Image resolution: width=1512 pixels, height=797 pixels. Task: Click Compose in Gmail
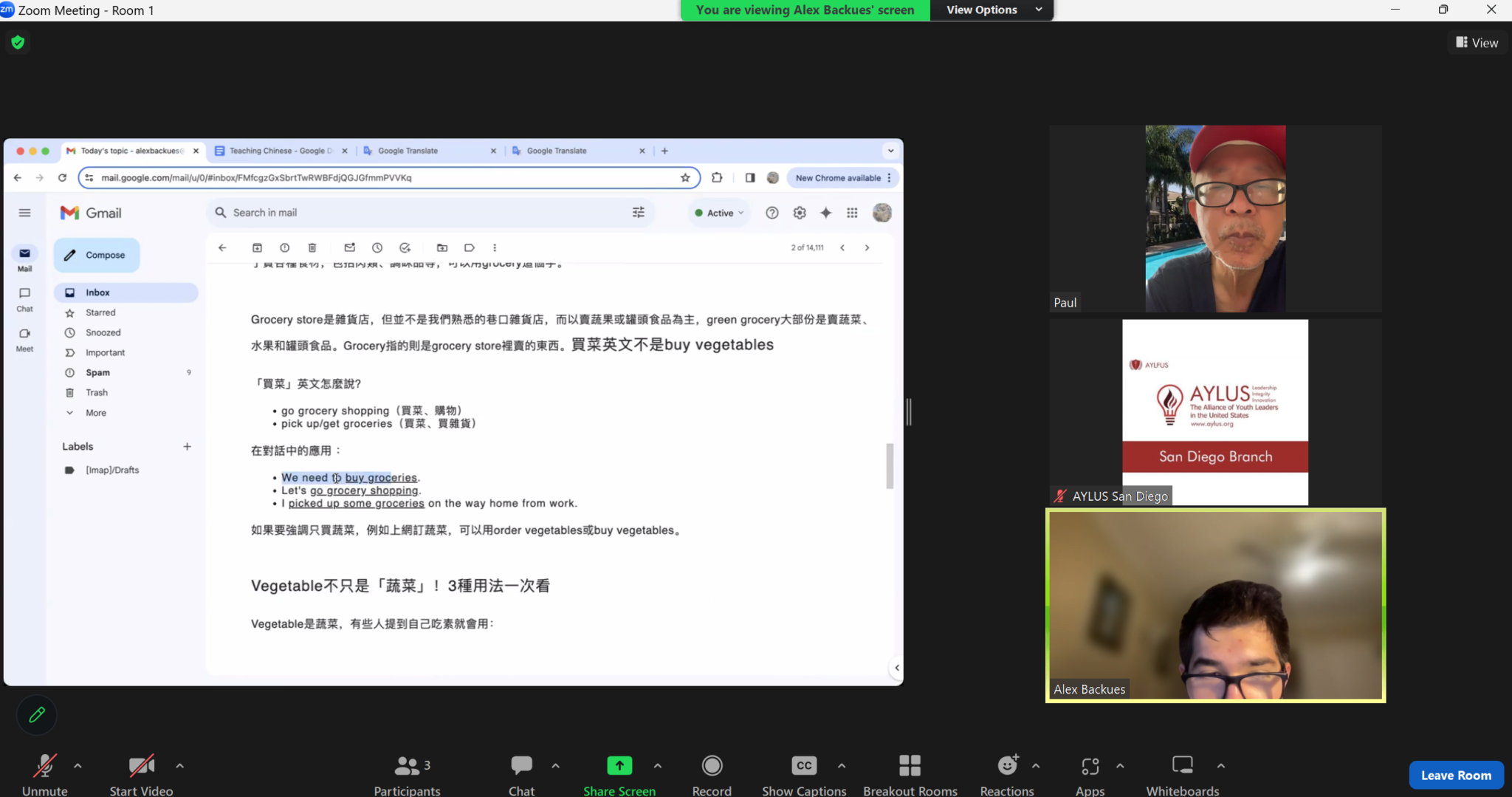tap(97, 255)
